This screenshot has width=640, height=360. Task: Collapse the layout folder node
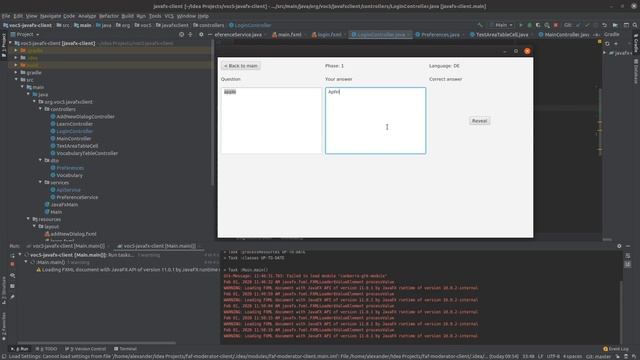[34, 227]
